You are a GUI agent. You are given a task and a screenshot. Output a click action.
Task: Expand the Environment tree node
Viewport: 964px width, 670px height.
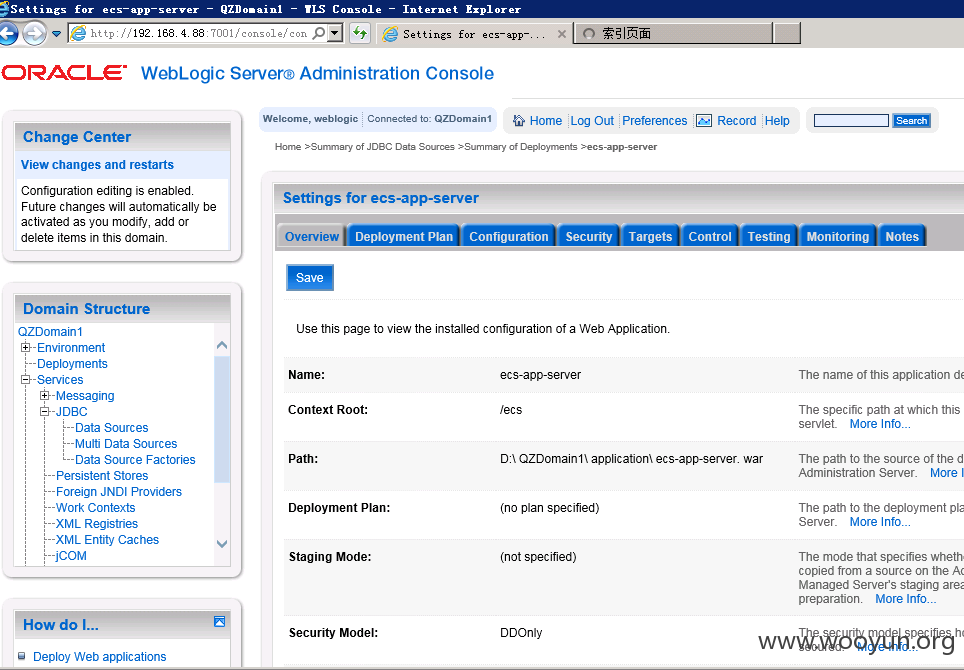click(25, 347)
